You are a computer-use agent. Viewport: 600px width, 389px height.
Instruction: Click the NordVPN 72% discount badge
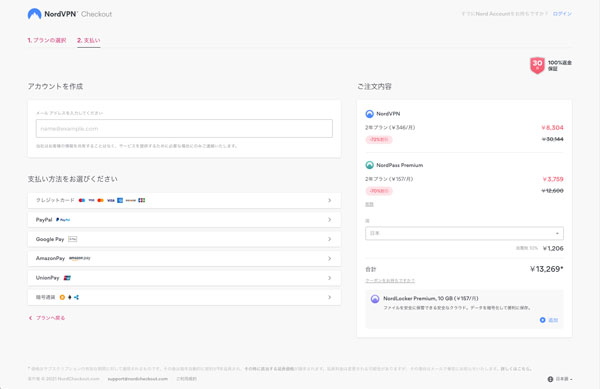tap(379, 140)
